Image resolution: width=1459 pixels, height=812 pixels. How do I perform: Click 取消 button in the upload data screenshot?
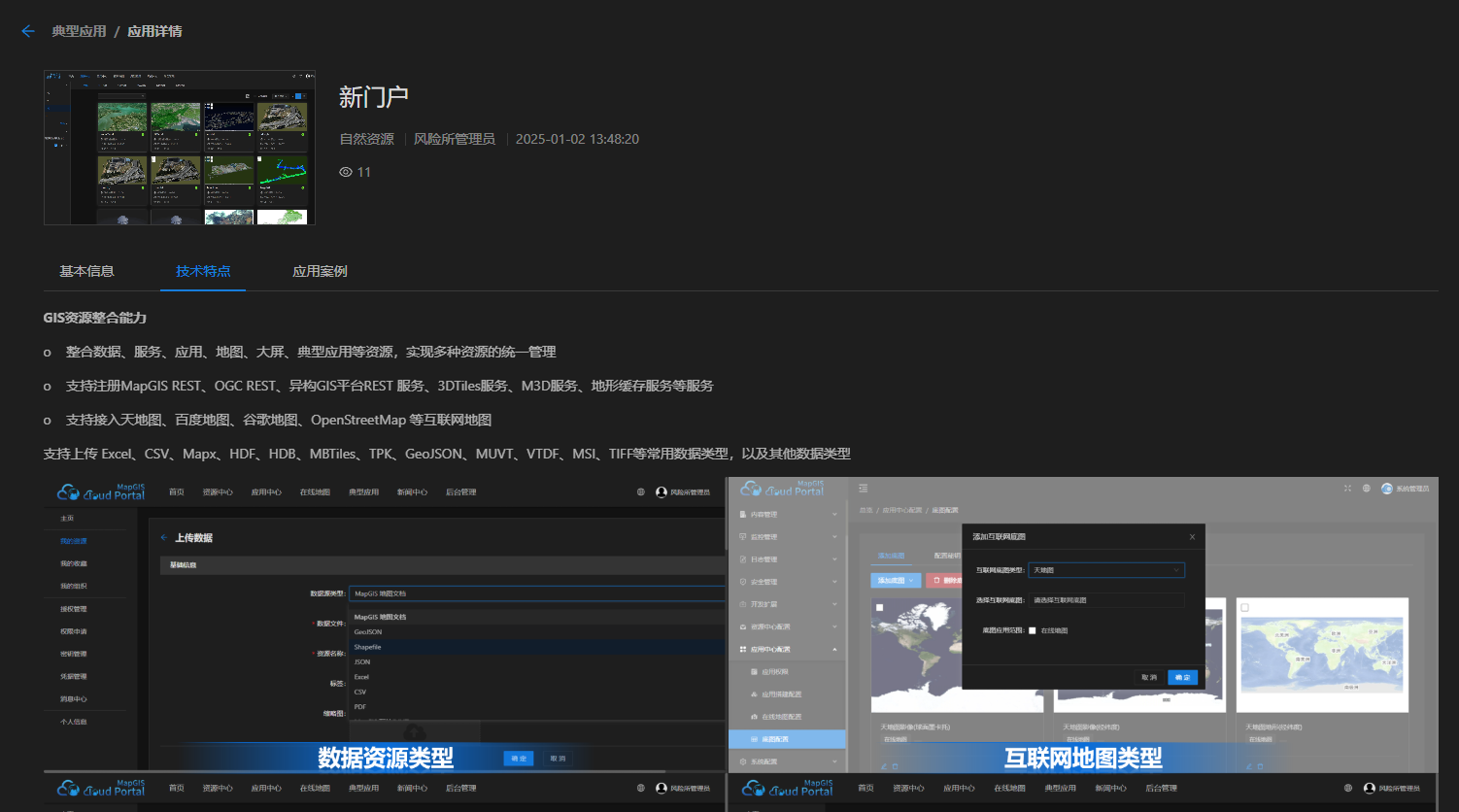tap(558, 758)
